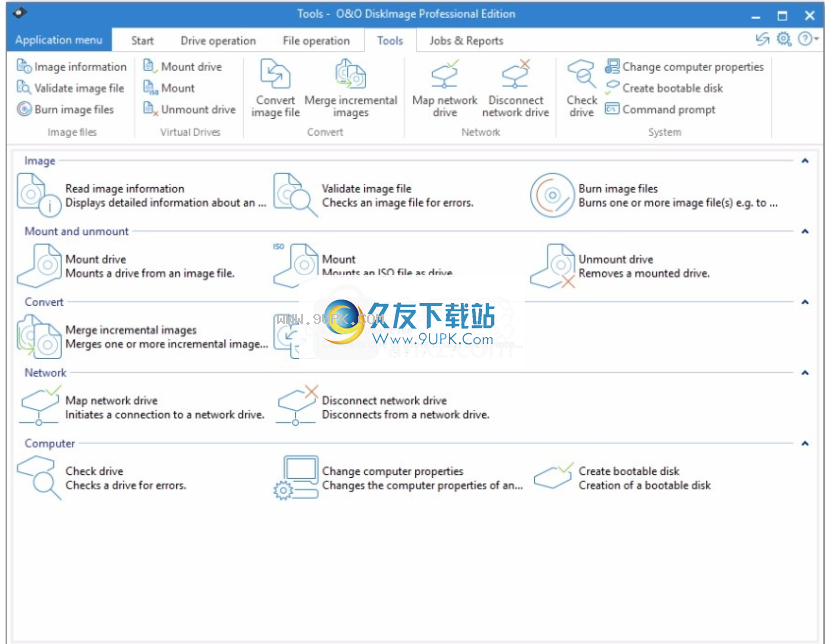
Task: Click Create bootable disk in the ribbon
Action: click(x=664, y=88)
